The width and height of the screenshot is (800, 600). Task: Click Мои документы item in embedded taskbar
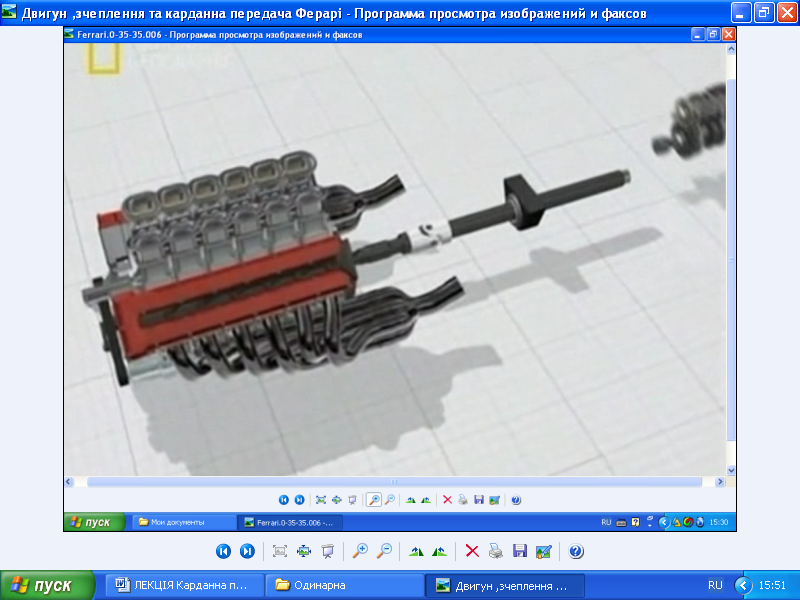tap(184, 522)
